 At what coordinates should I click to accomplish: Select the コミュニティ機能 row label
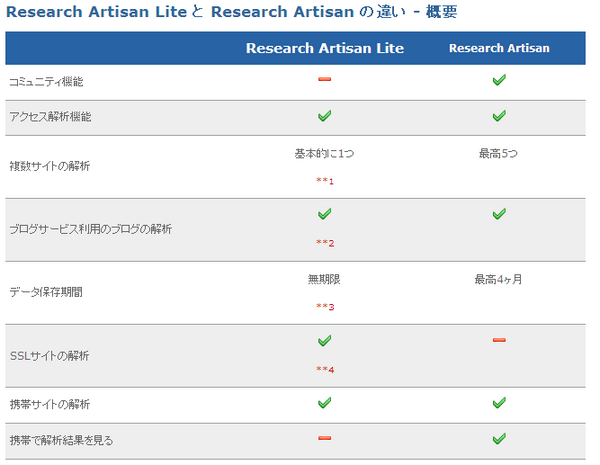click(46, 82)
